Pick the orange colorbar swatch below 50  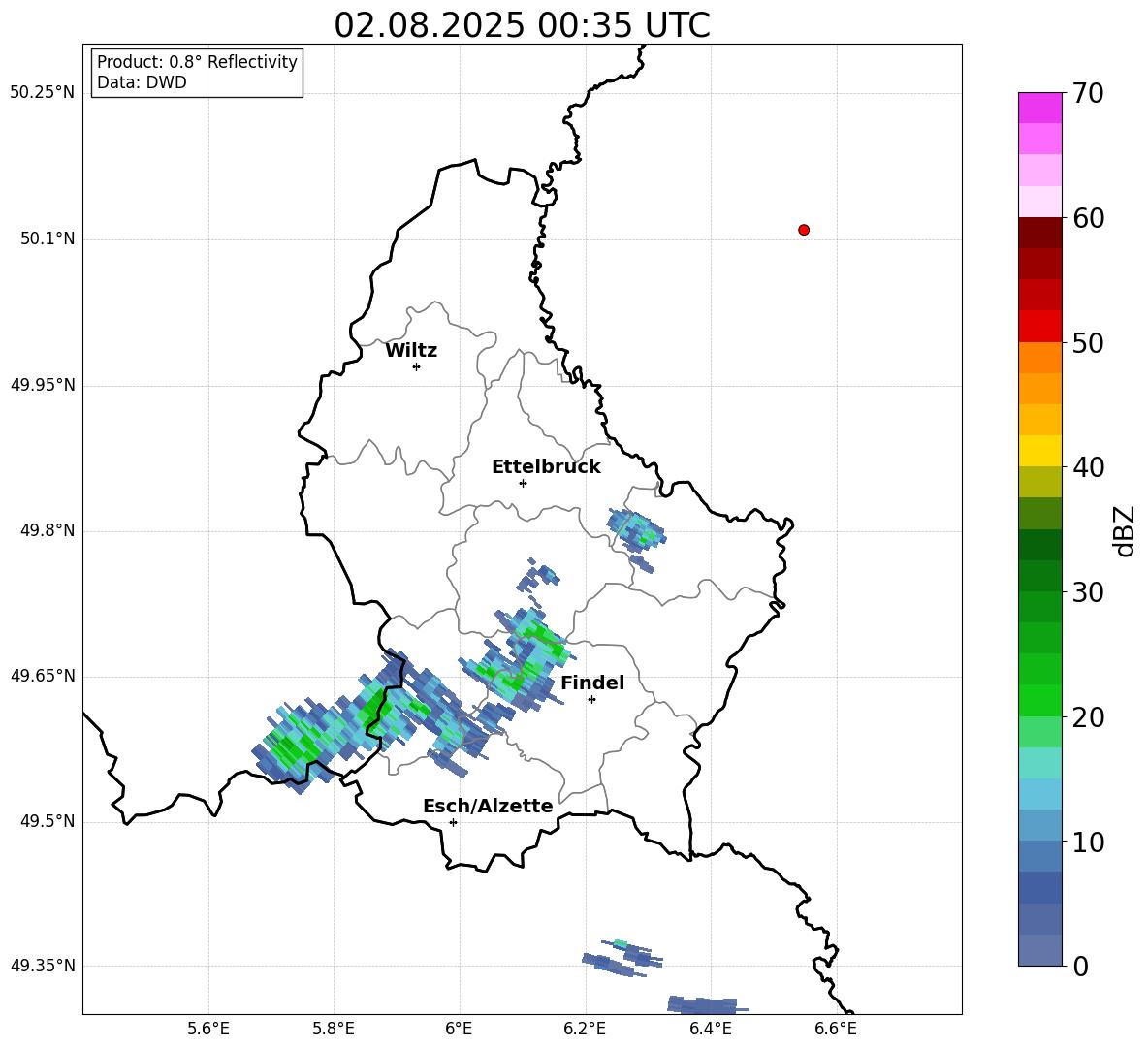coord(1040,358)
